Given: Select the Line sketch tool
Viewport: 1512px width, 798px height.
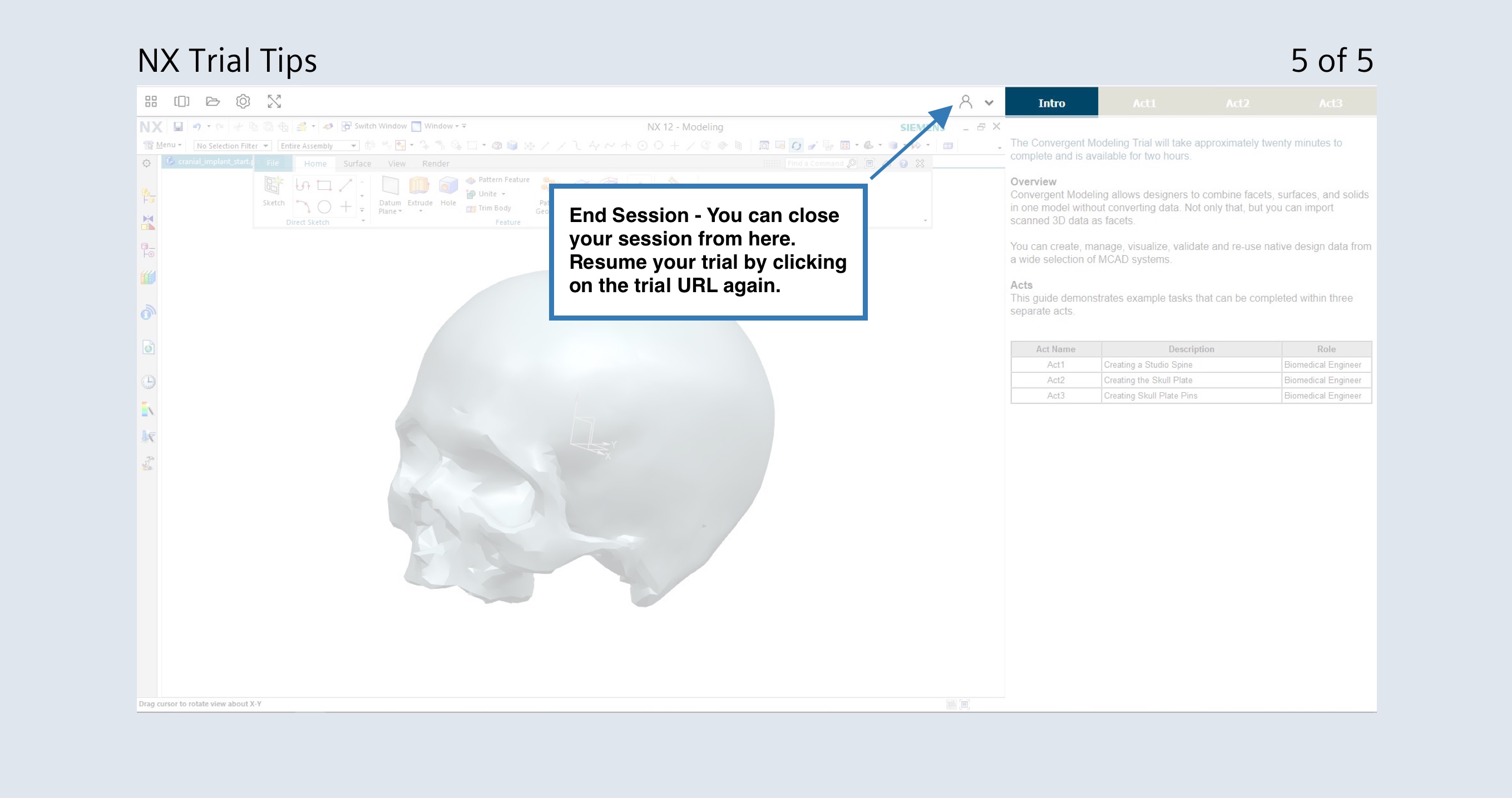Looking at the screenshot, I should click(x=345, y=185).
